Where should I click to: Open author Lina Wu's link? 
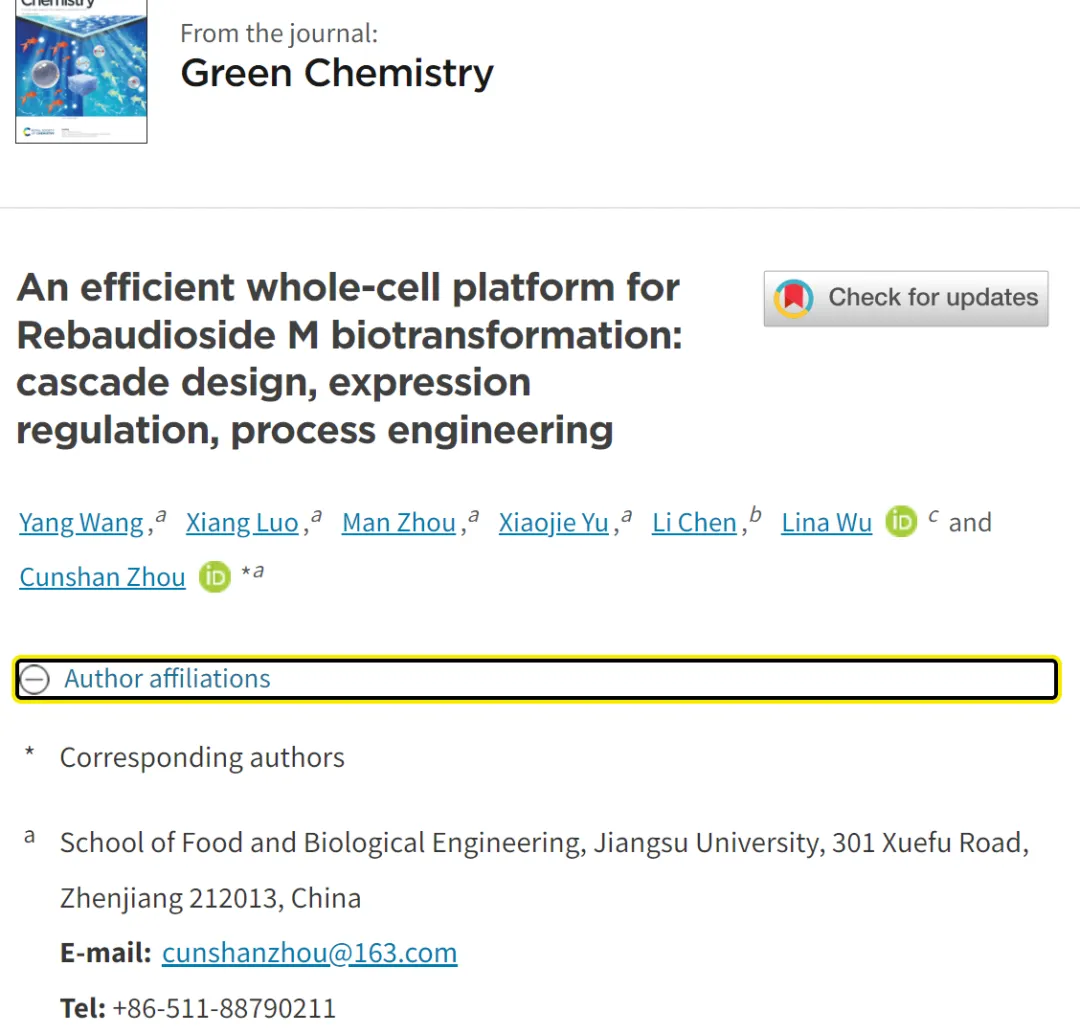(826, 523)
